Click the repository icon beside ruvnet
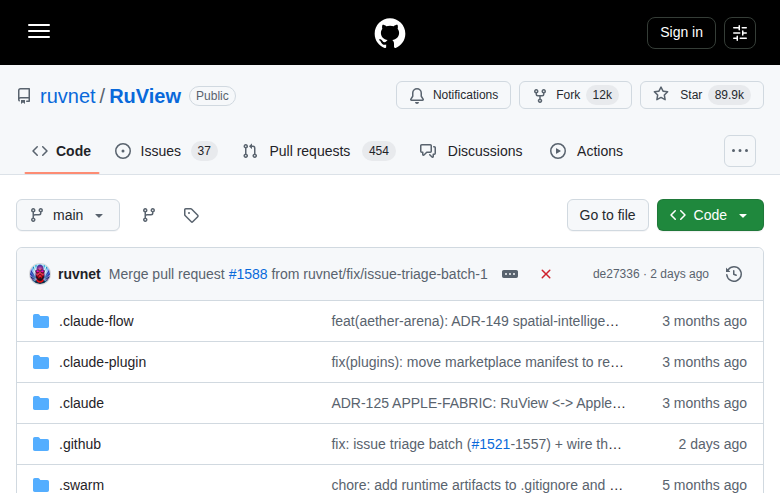Viewport: 780px width, 493px height. pyautogui.click(x=24, y=96)
